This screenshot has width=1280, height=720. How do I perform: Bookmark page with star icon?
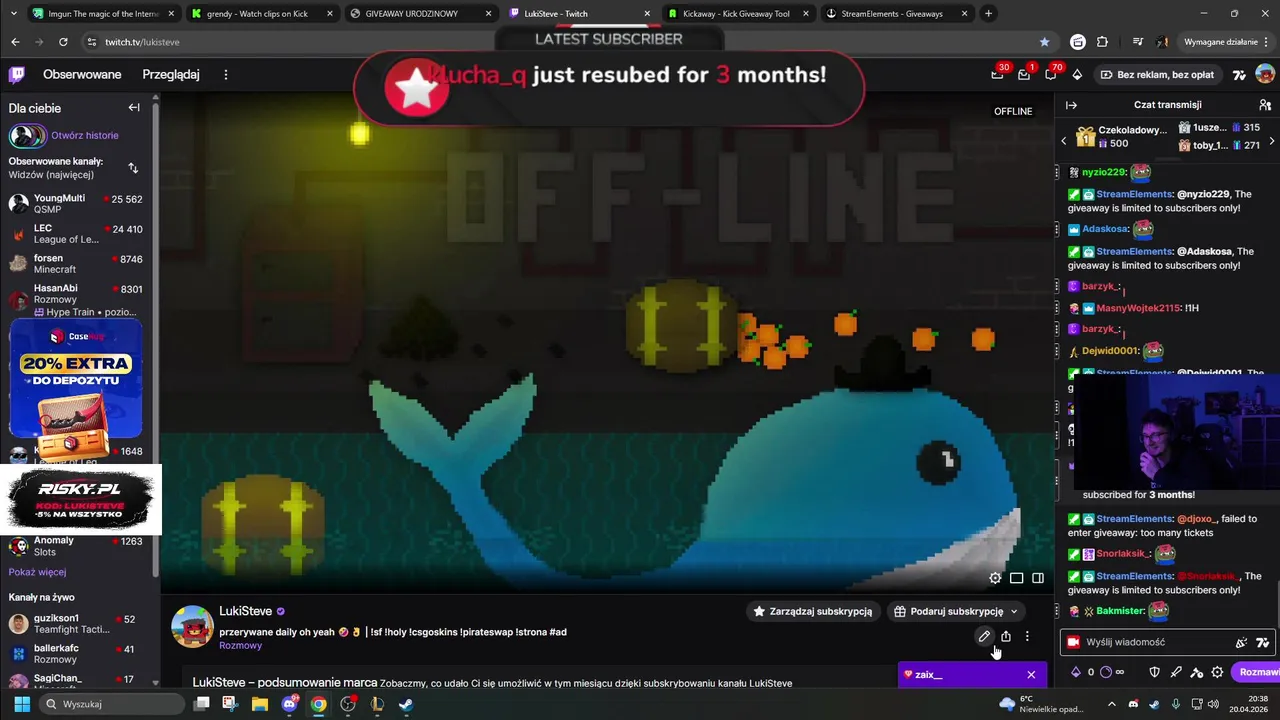coord(1045,42)
